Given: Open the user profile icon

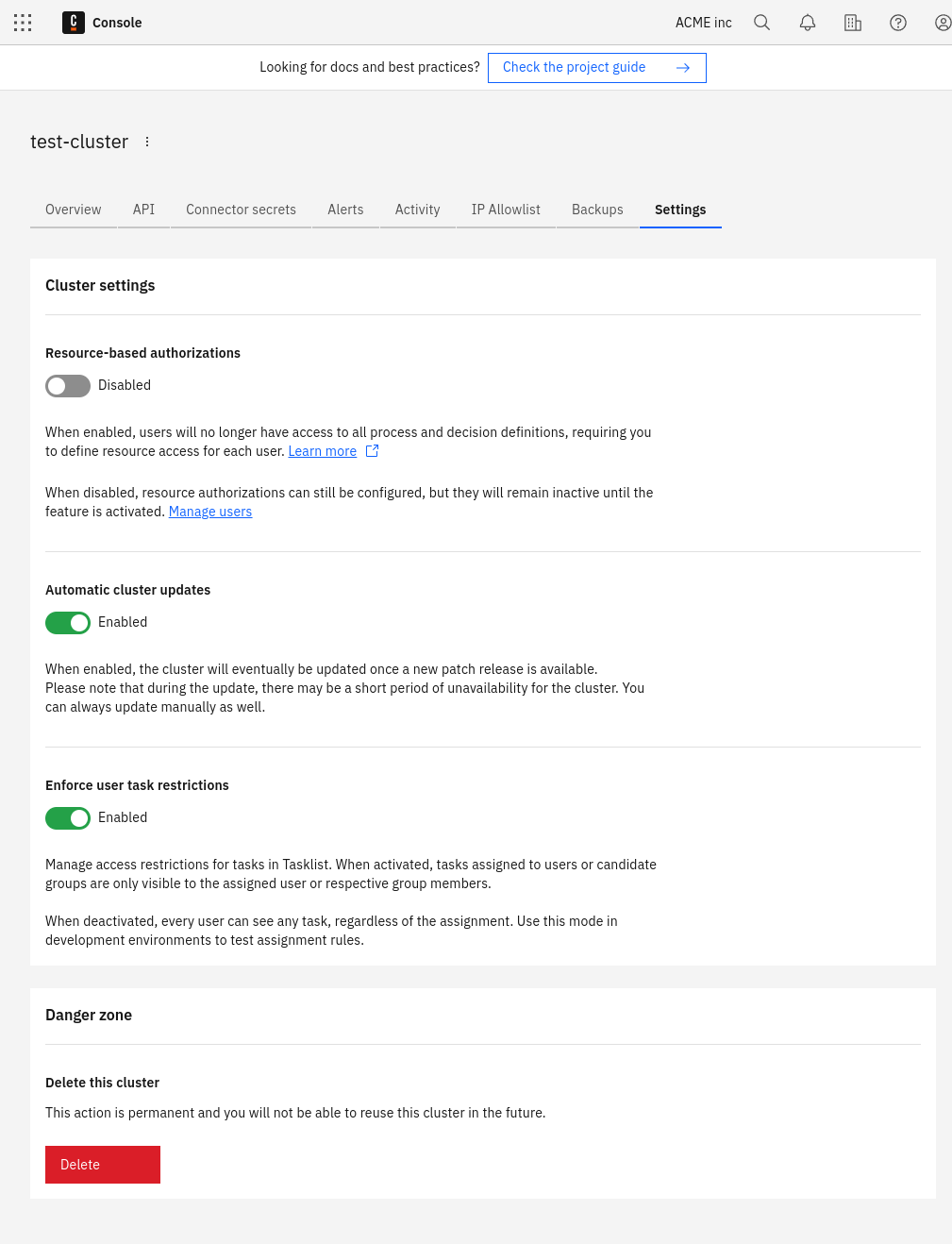Looking at the screenshot, I should coord(942,23).
